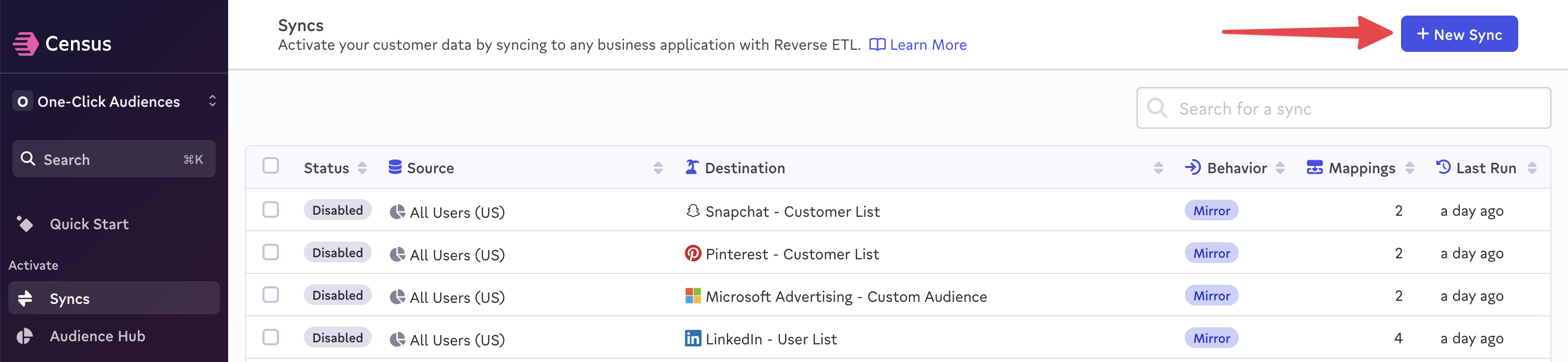Click the Census logo icon
This screenshot has height=362, width=1568.
(x=25, y=44)
